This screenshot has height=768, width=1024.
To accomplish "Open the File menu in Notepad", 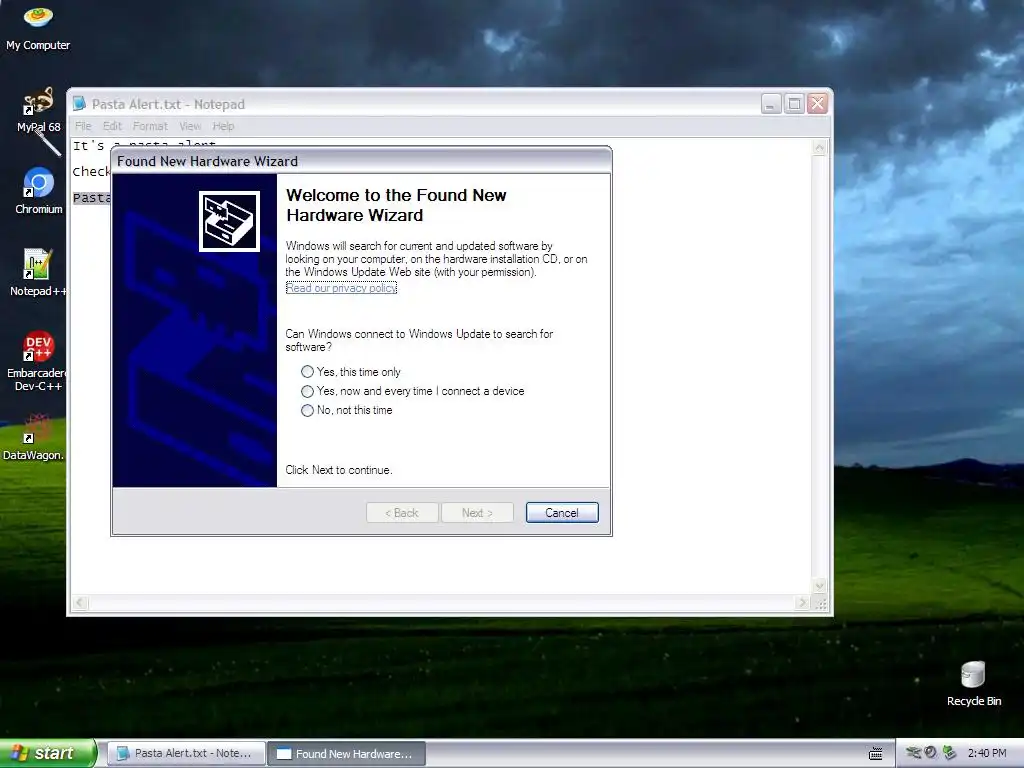I will tap(83, 126).
